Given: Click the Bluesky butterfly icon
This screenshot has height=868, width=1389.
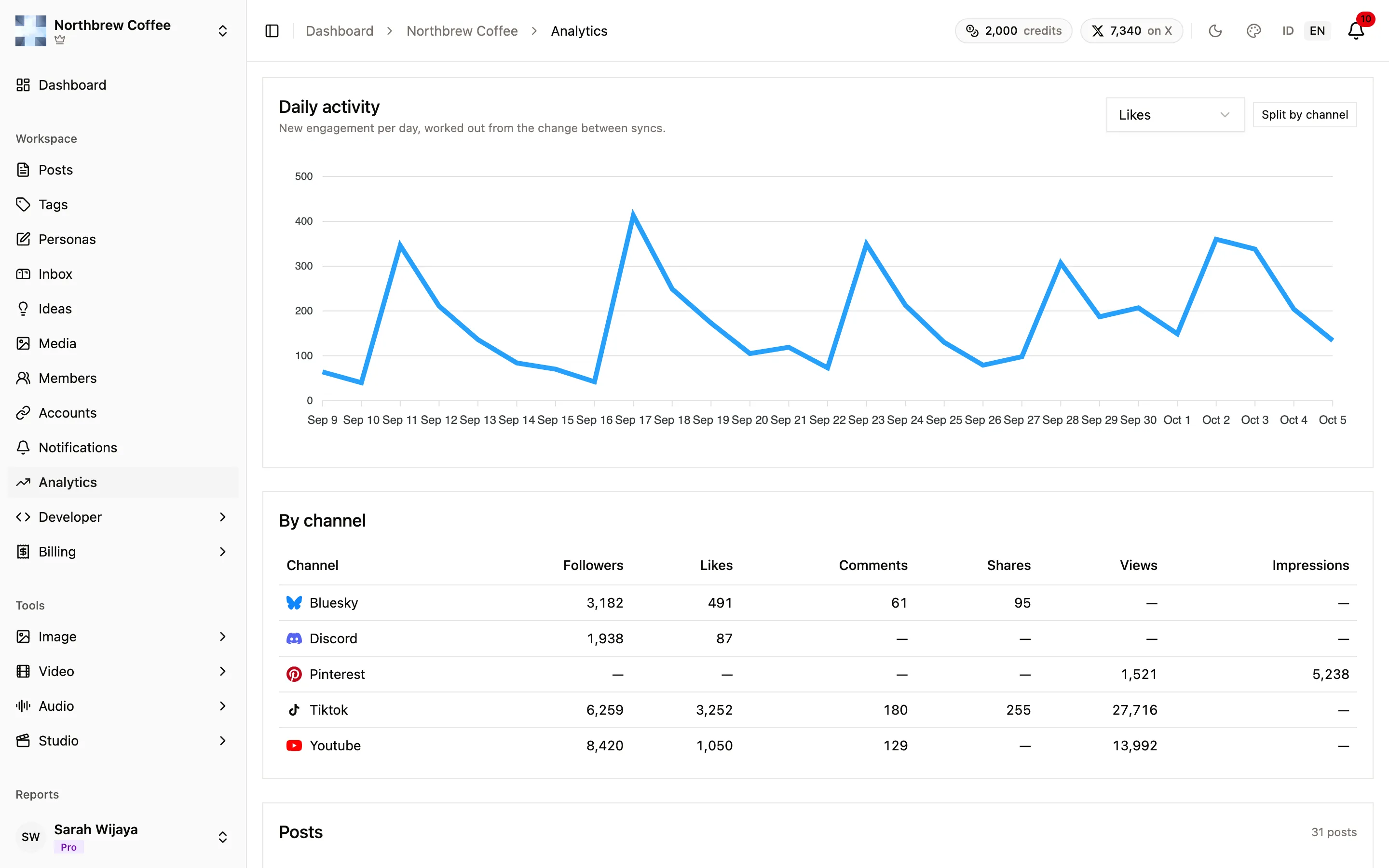Looking at the screenshot, I should click(294, 603).
